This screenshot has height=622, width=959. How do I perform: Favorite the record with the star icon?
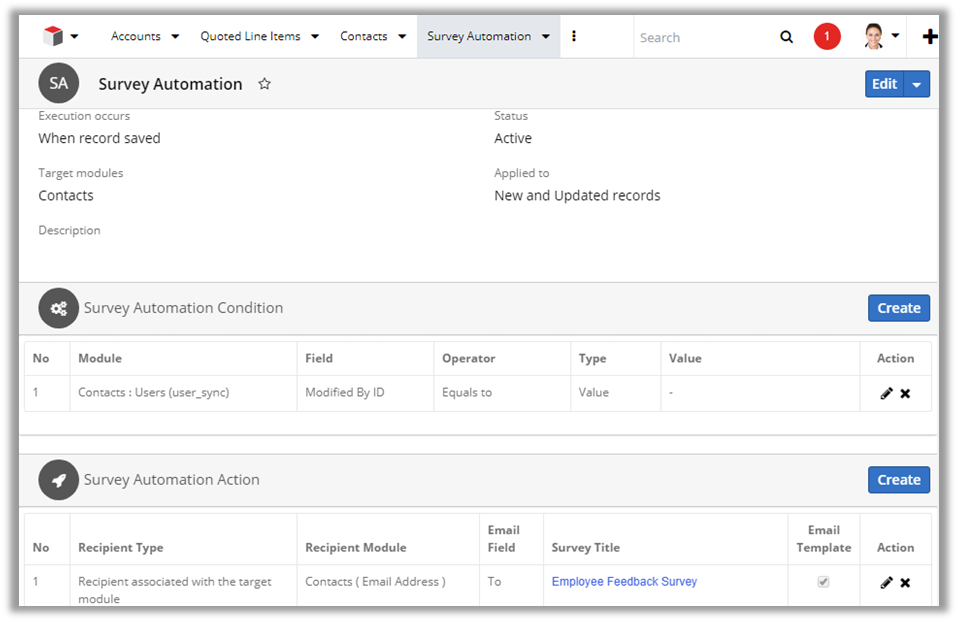264,84
